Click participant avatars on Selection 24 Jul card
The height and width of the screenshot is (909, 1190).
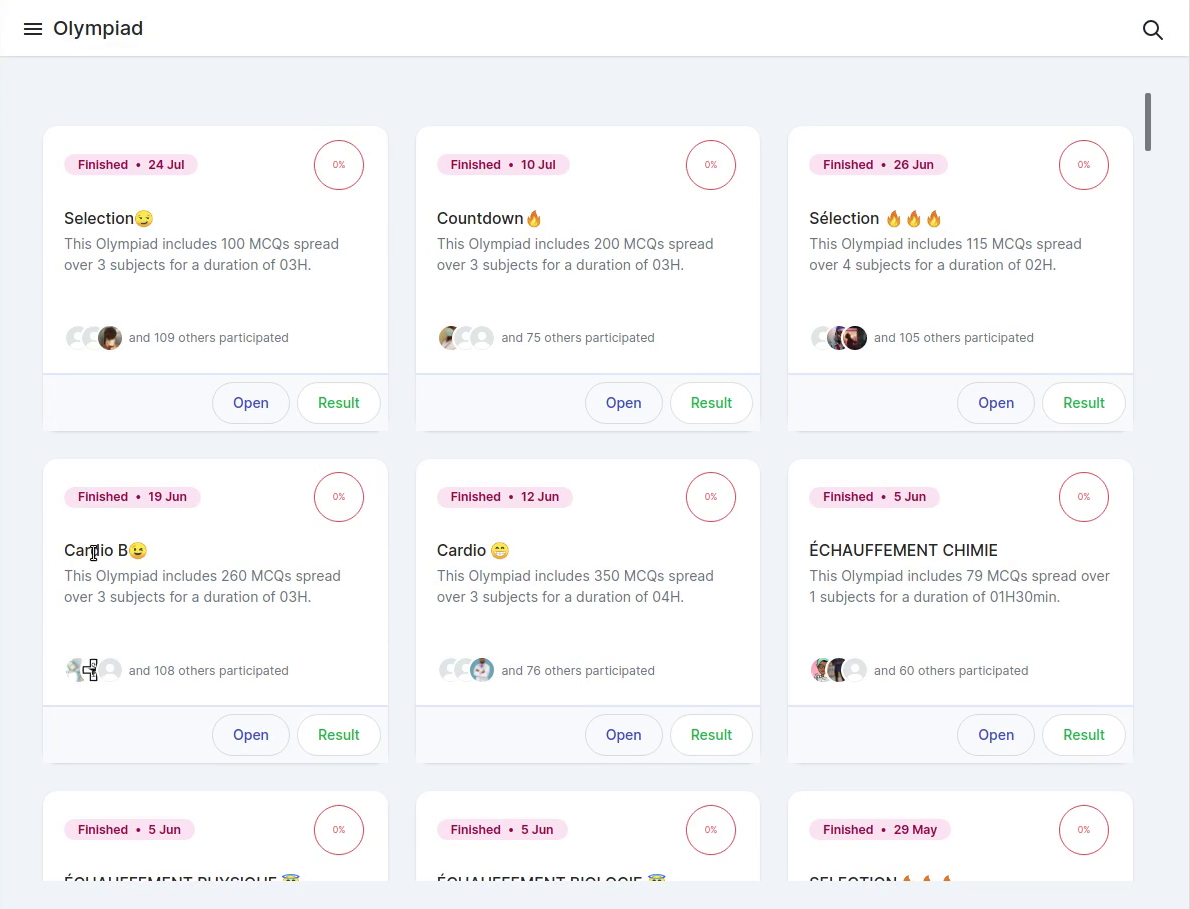click(x=94, y=338)
